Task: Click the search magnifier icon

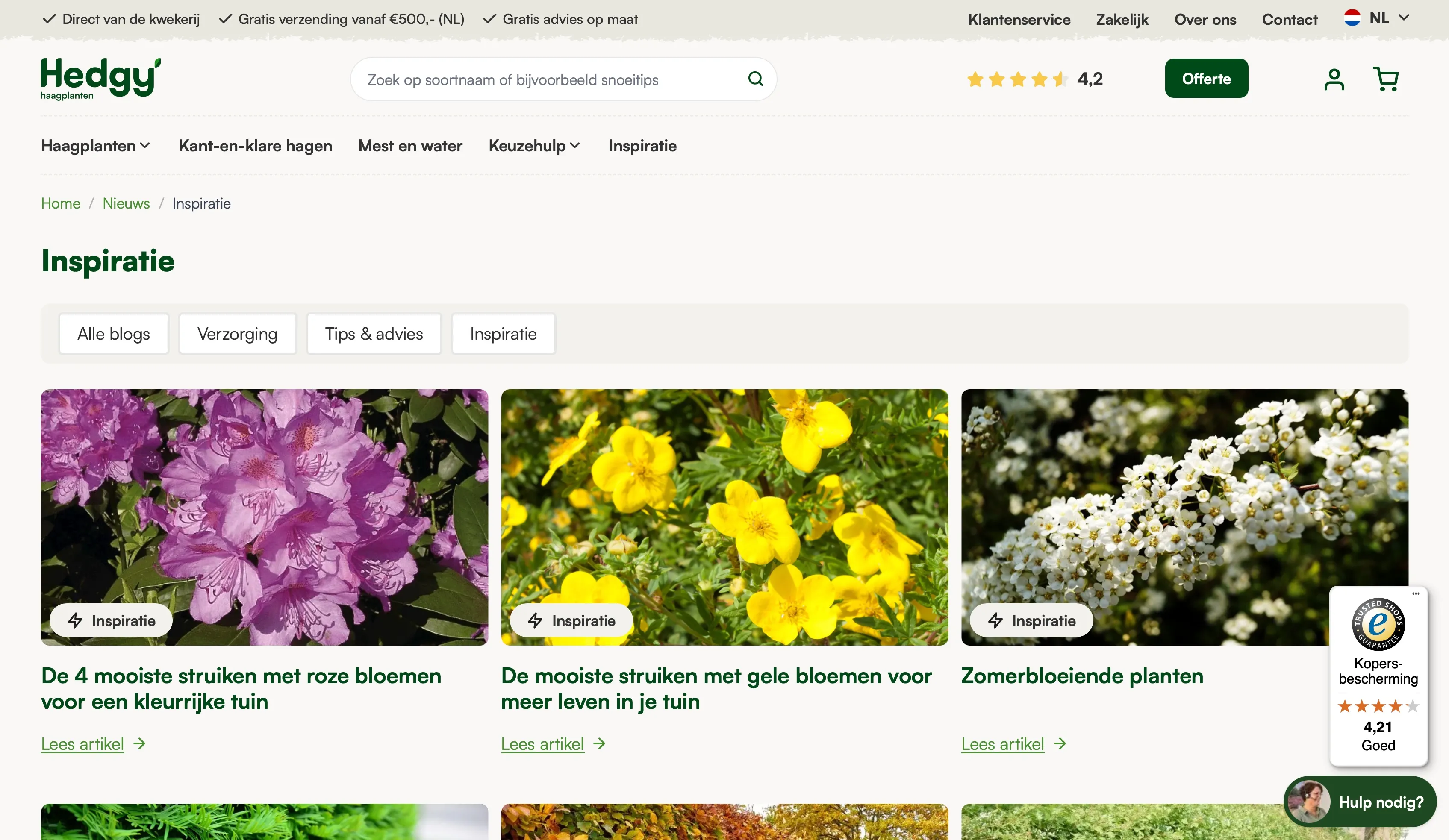Action: point(755,79)
